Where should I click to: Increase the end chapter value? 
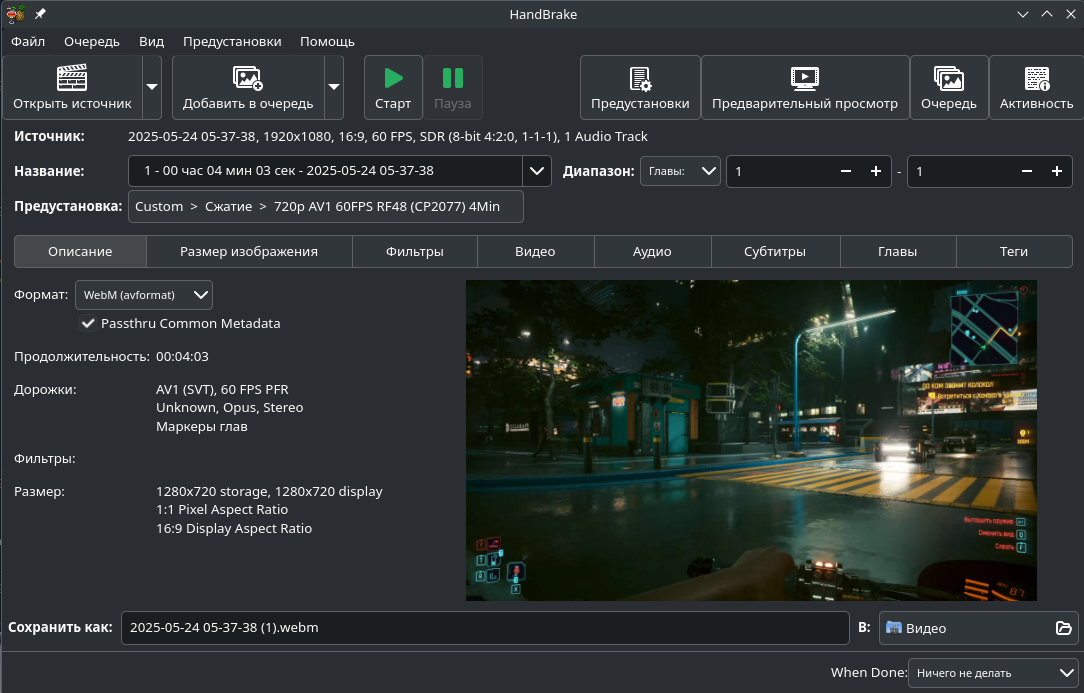click(x=1057, y=171)
